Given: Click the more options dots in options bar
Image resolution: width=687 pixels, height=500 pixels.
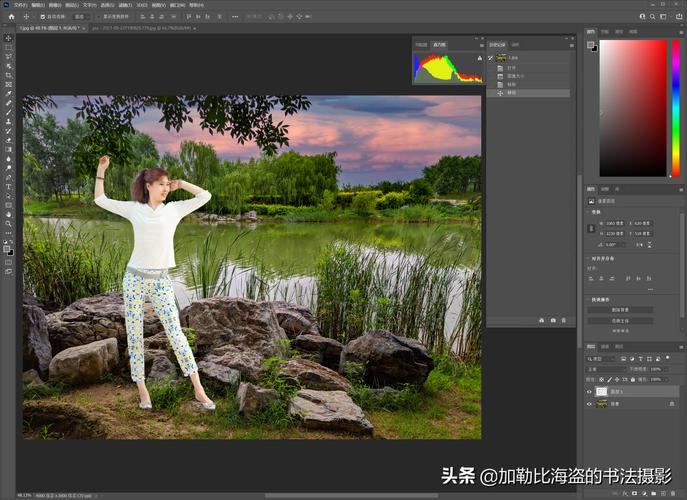Looking at the screenshot, I should (x=235, y=17).
